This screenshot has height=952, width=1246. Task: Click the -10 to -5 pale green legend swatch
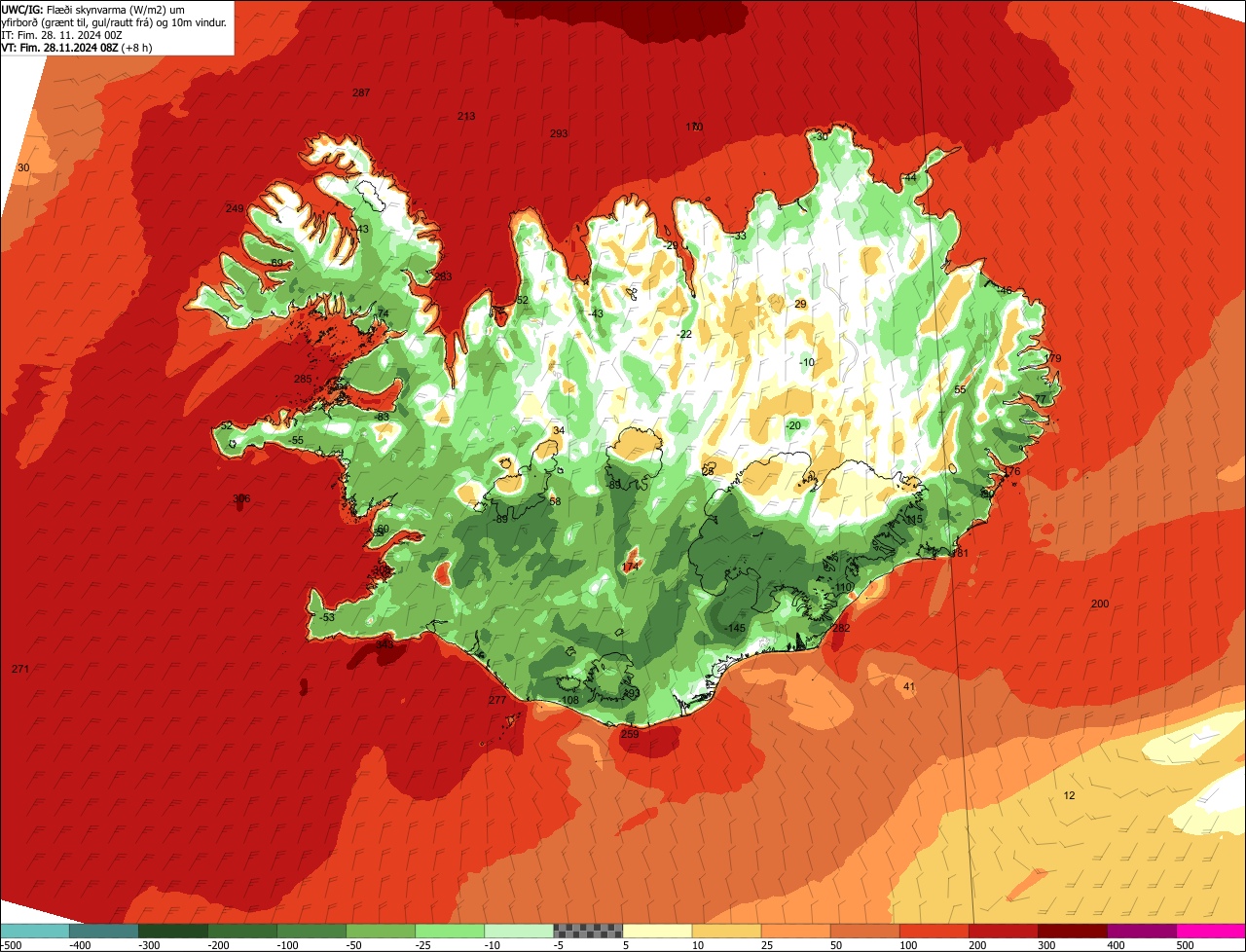pyautogui.click(x=519, y=931)
